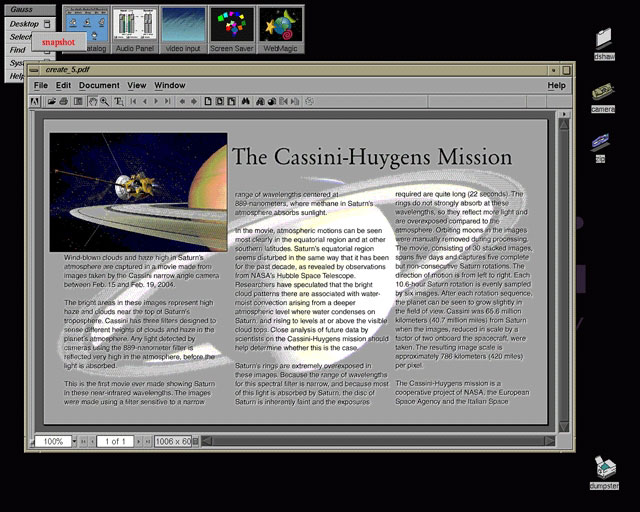The height and width of the screenshot is (512, 640).
Task: Jump to previous search highlight
Action: pyautogui.click(x=283, y=101)
